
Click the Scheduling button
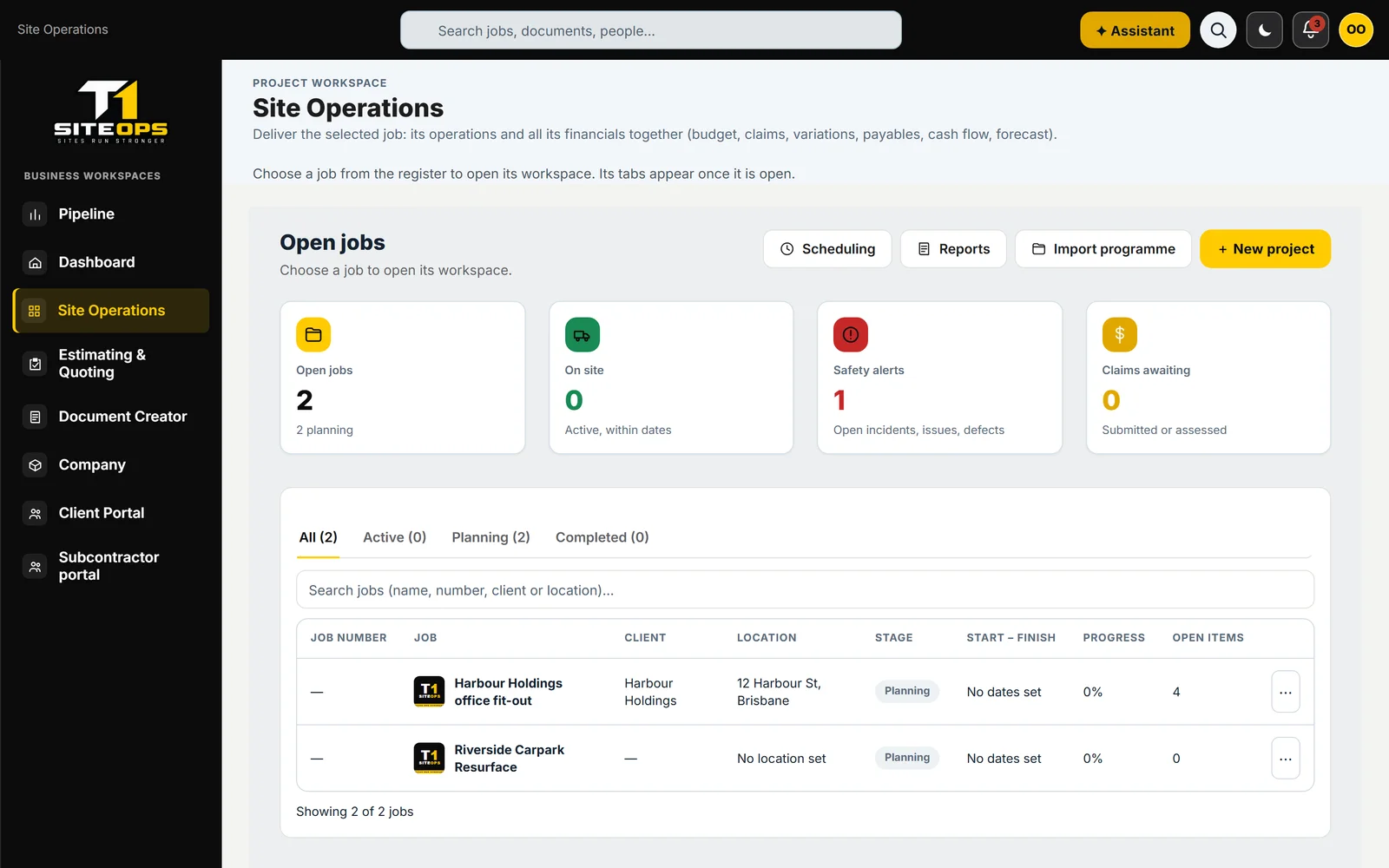[x=827, y=249]
